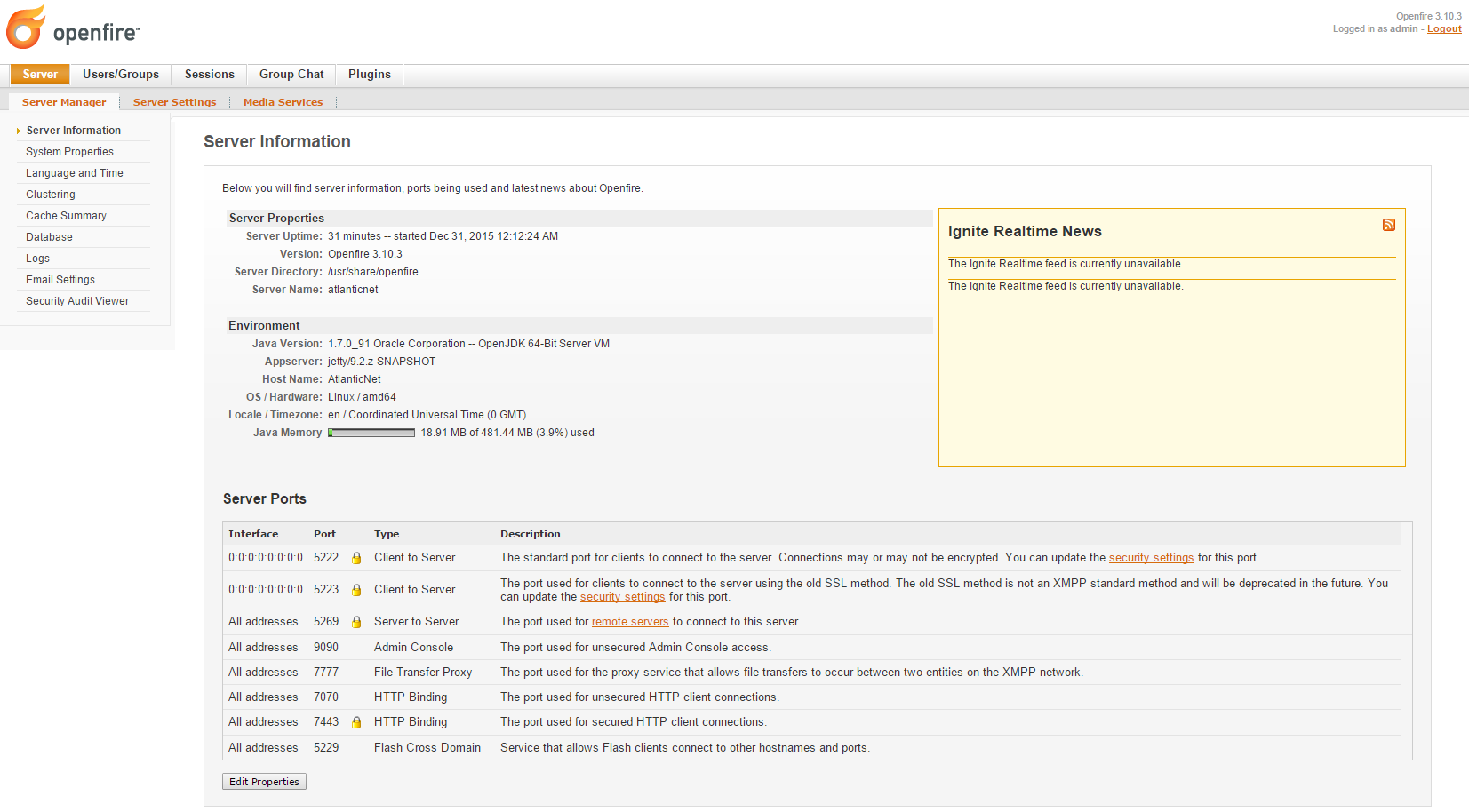Viewport: 1469px width, 812px height.
Task: Open the remote servers link
Action: (x=630, y=622)
